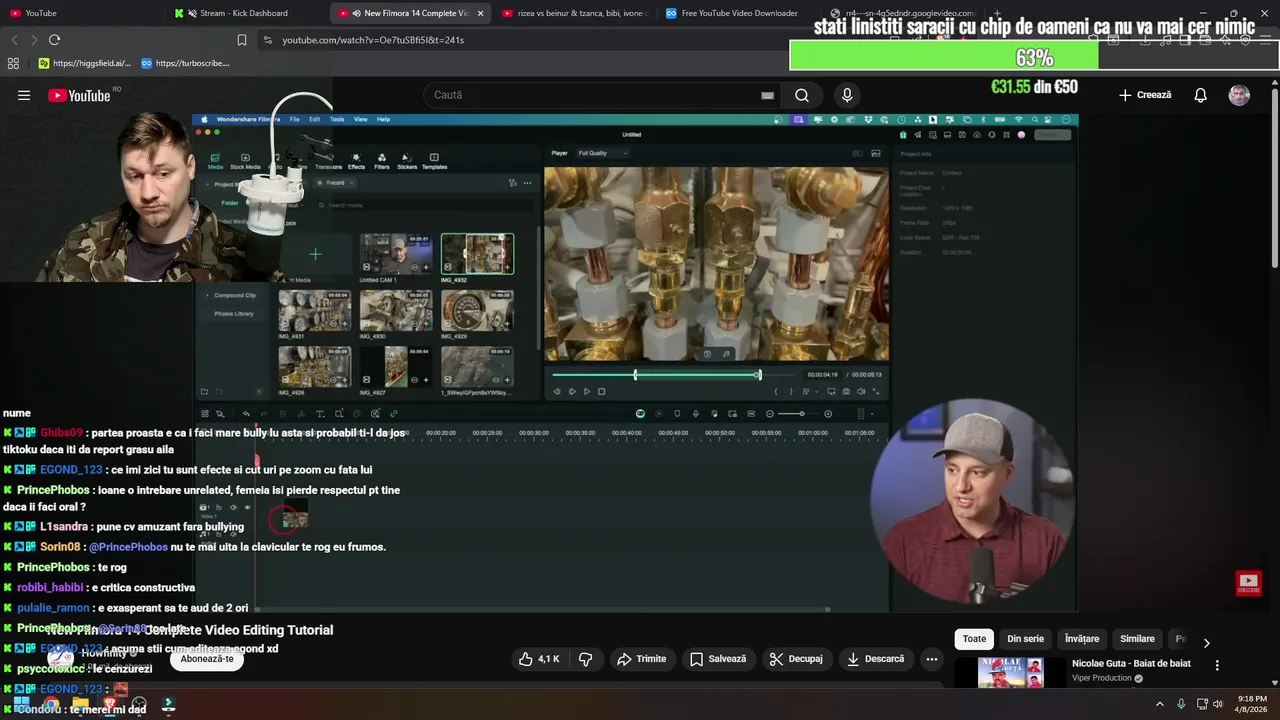The width and height of the screenshot is (1280, 720).
Task: Click the Filmora media filter icon
Action: [x=512, y=183]
